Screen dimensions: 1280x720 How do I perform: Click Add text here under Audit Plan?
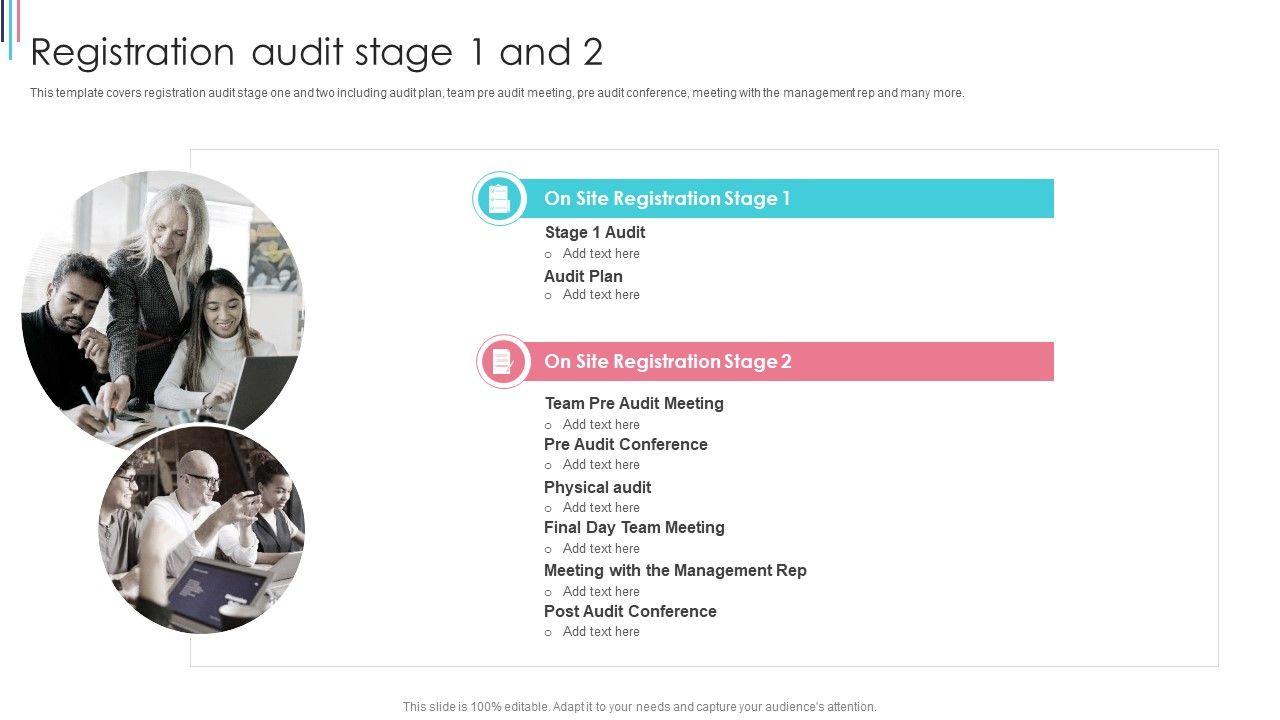(x=601, y=295)
